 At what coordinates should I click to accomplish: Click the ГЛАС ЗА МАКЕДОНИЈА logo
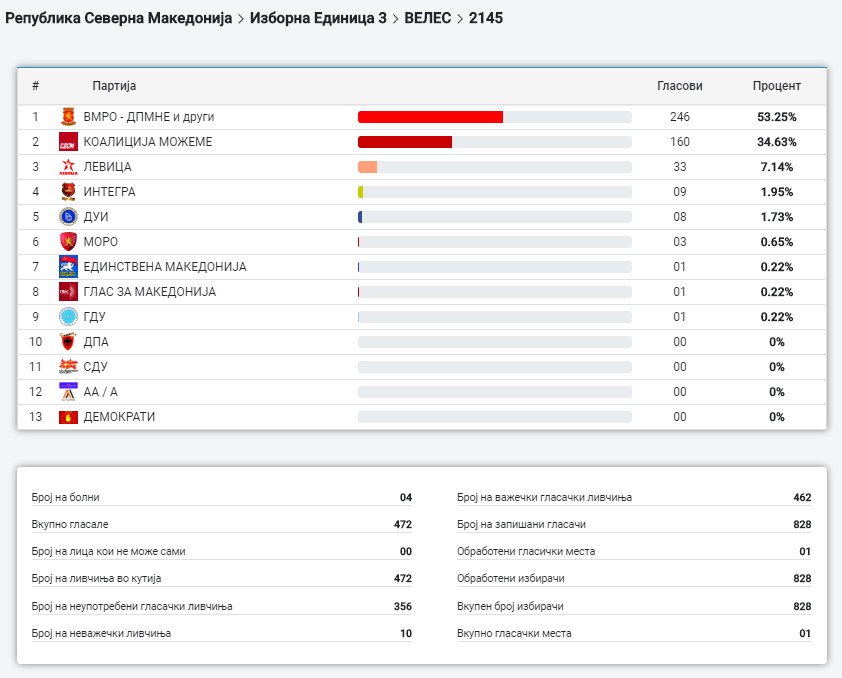[68, 292]
